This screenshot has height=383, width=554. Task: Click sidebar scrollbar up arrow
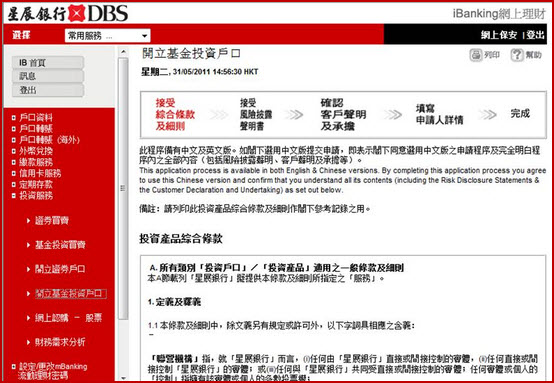click(123, 52)
